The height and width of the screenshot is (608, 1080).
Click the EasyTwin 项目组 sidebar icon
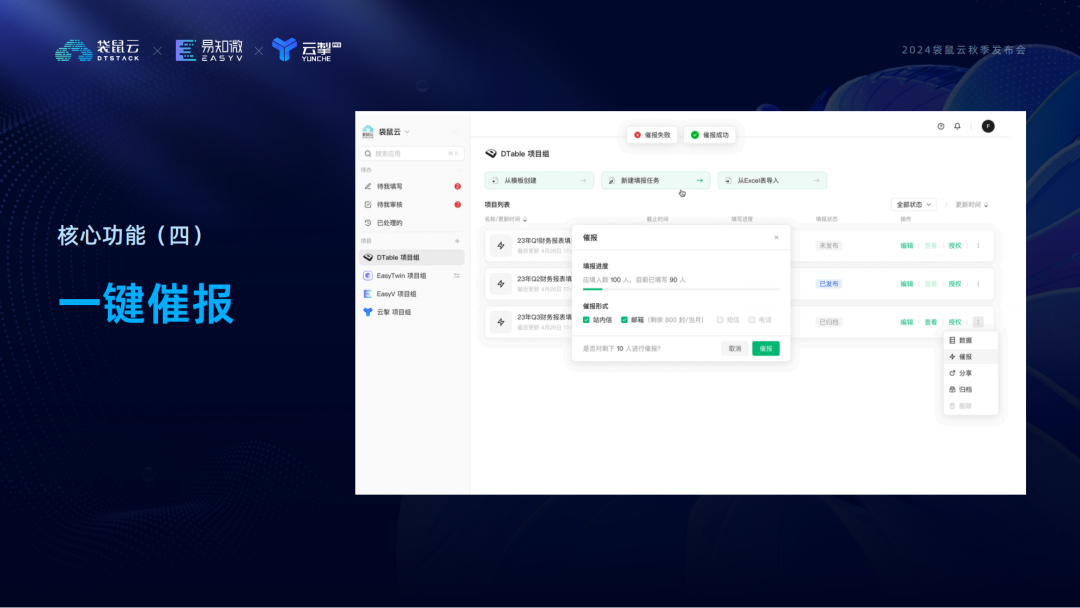(x=366, y=274)
